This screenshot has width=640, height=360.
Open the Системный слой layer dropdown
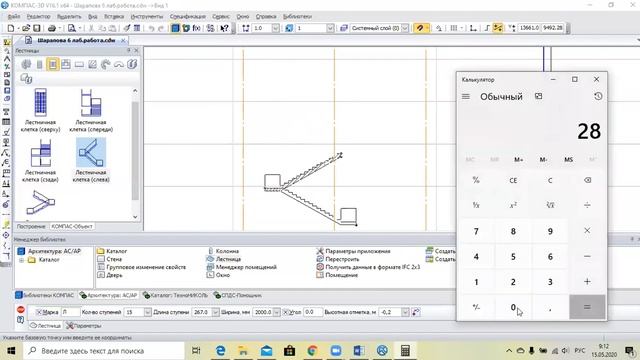(405, 28)
